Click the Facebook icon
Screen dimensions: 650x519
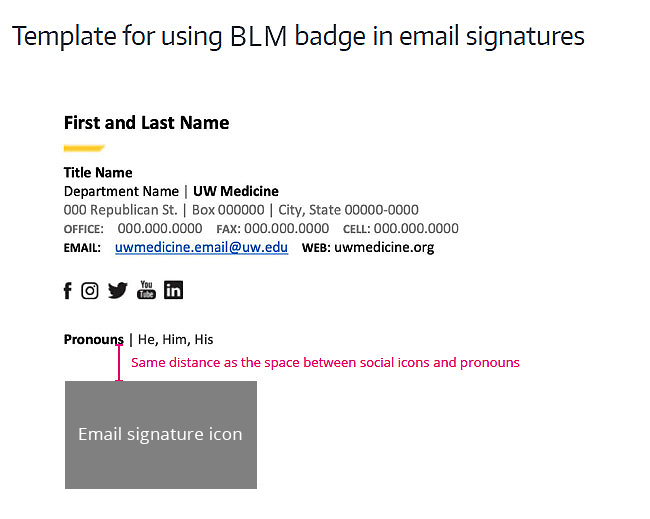pyautogui.click(x=68, y=291)
